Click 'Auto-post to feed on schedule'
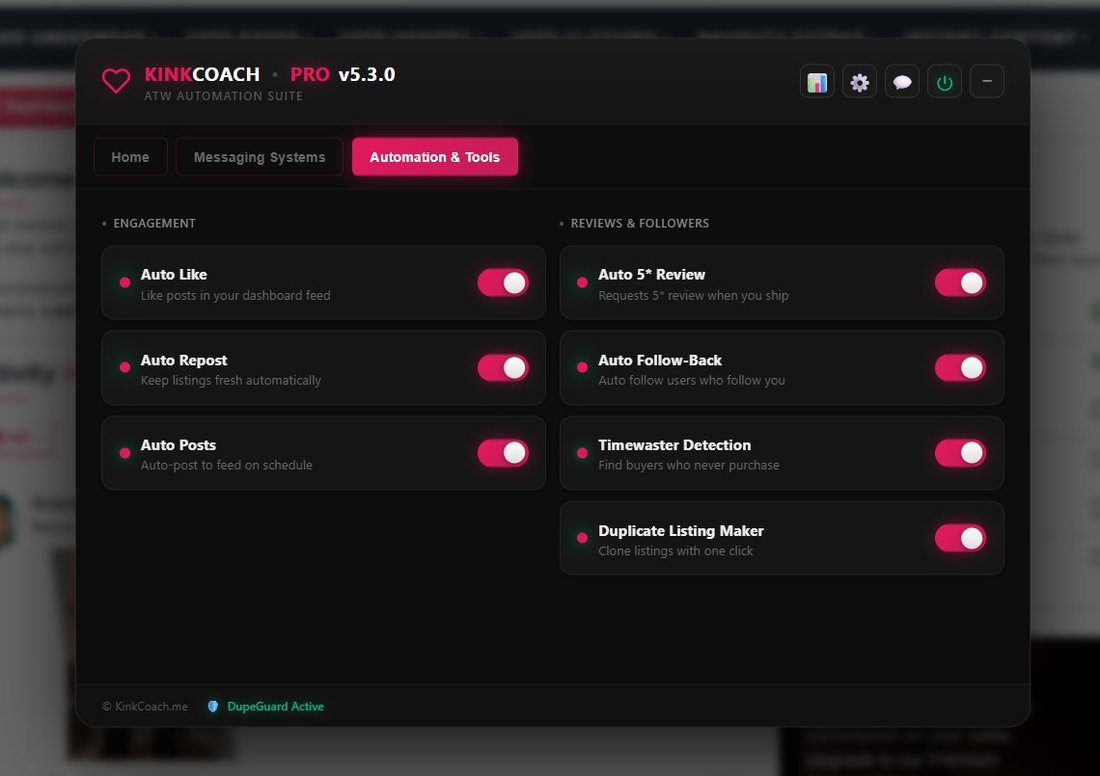The image size is (1100, 776). [x=227, y=465]
